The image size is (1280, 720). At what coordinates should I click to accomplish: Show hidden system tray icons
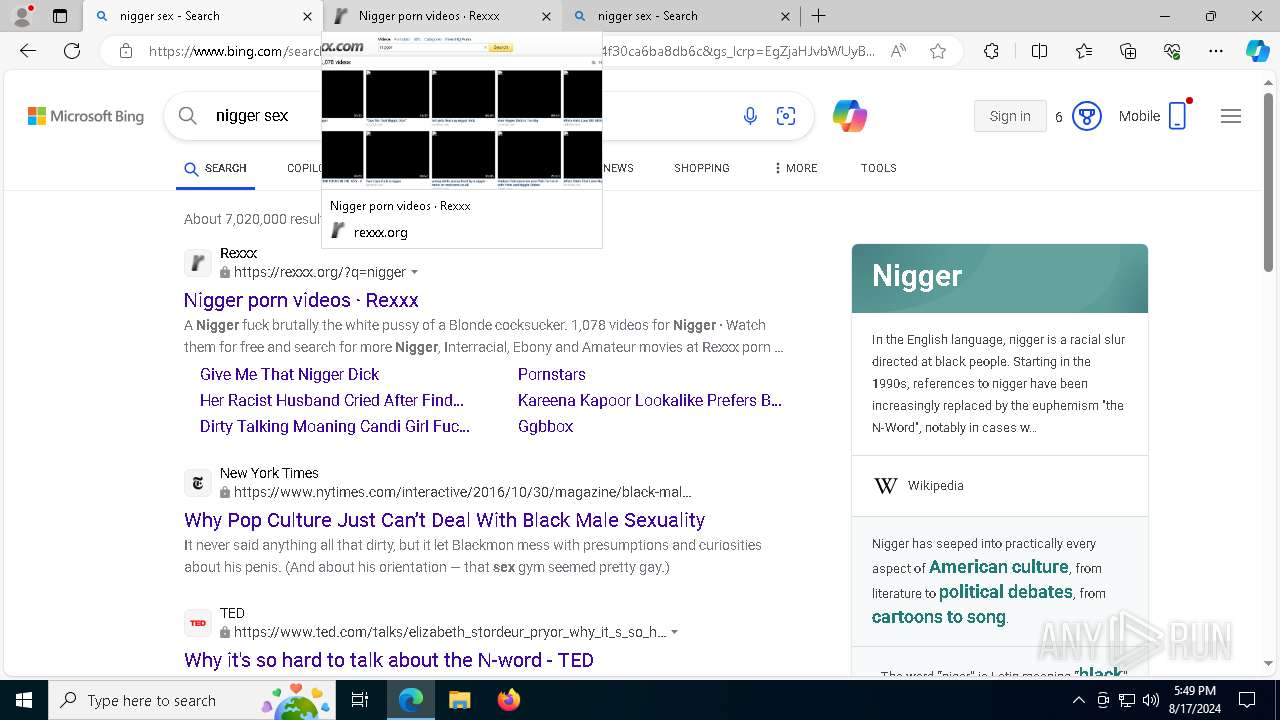1078,700
